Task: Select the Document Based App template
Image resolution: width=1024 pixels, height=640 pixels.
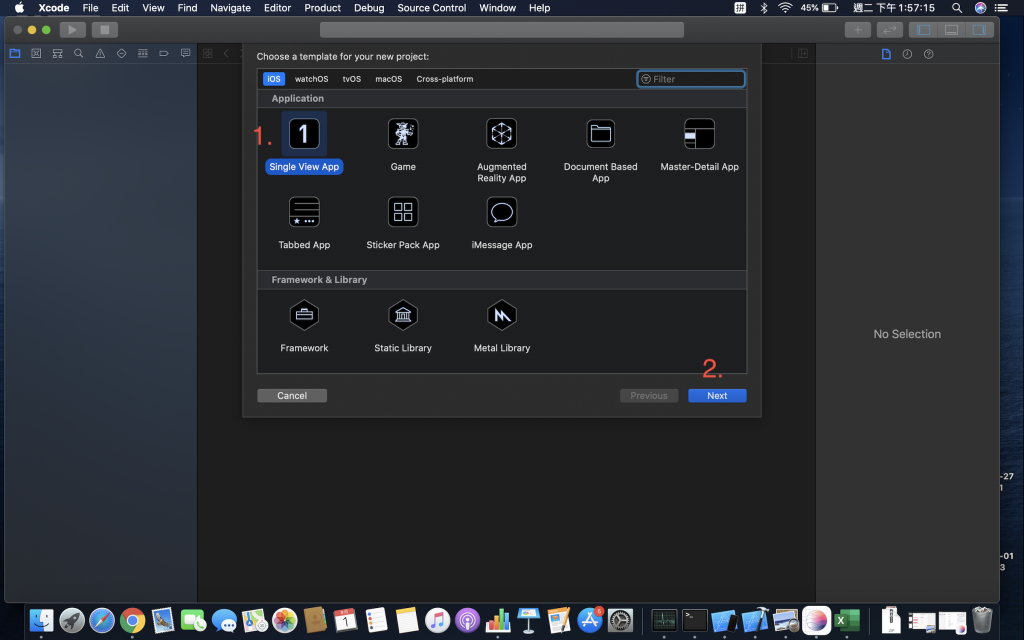Action: (600, 134)
